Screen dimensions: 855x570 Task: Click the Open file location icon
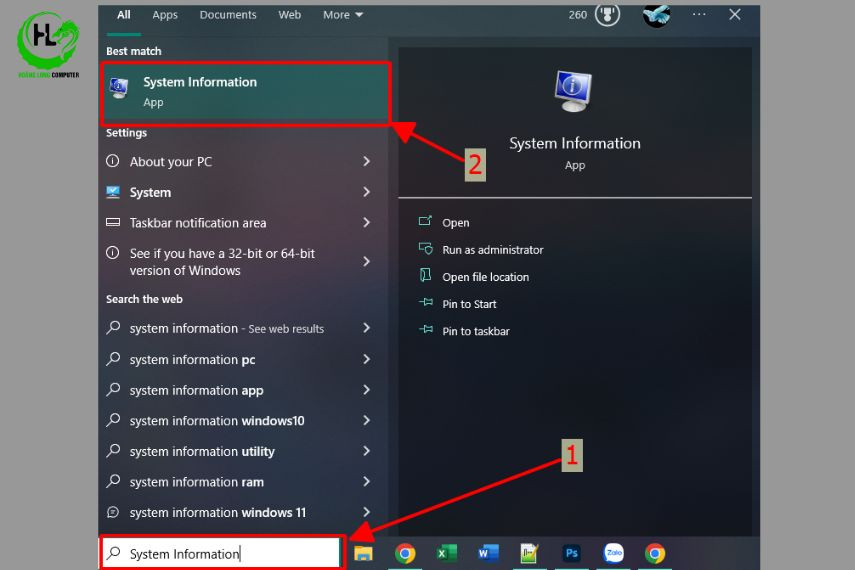(x=425, y=275)
